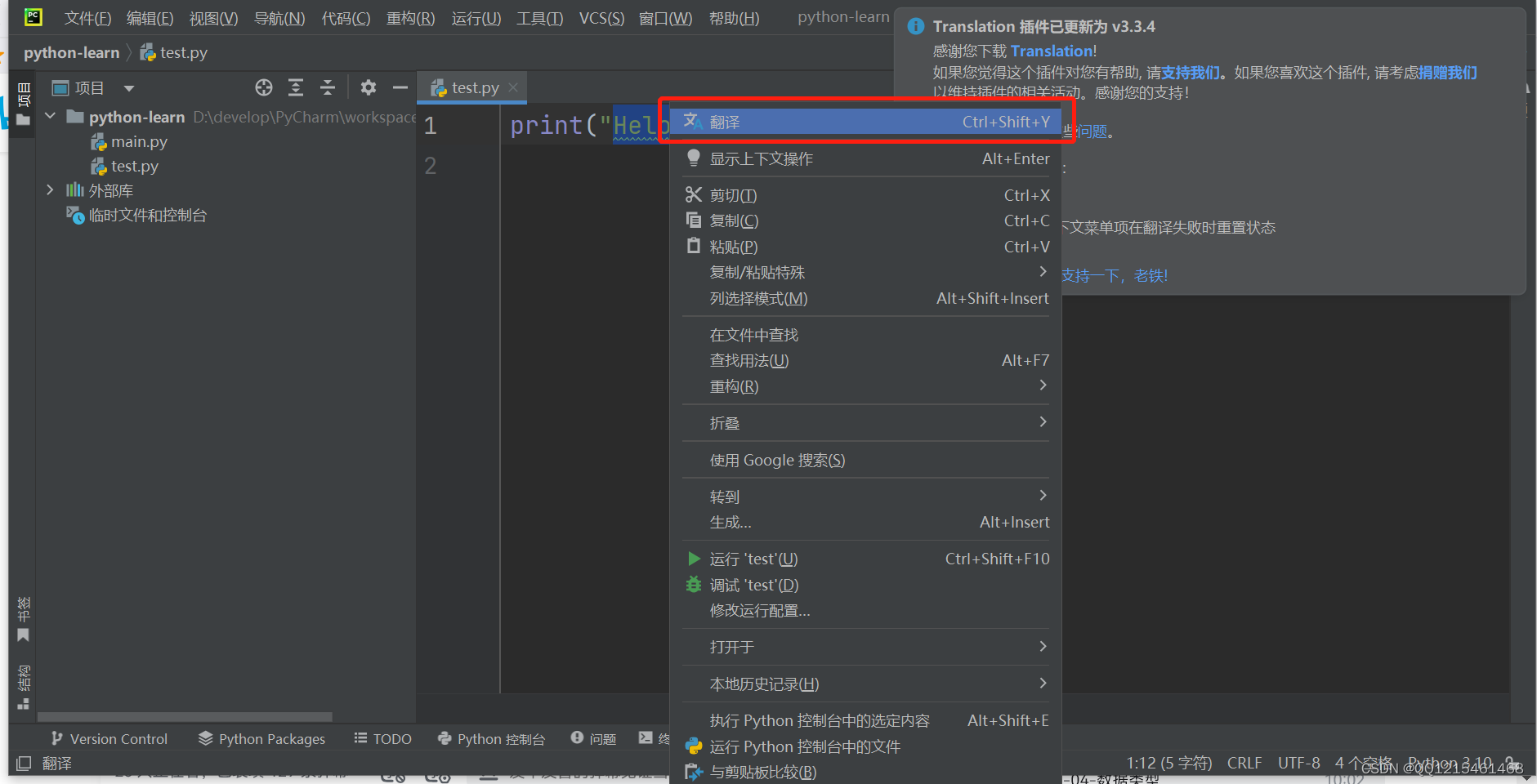Open the 项目 view dropdown arrow
Image resolution: width=1537 pixels, height=784 pixels.
tap(129, 88)
